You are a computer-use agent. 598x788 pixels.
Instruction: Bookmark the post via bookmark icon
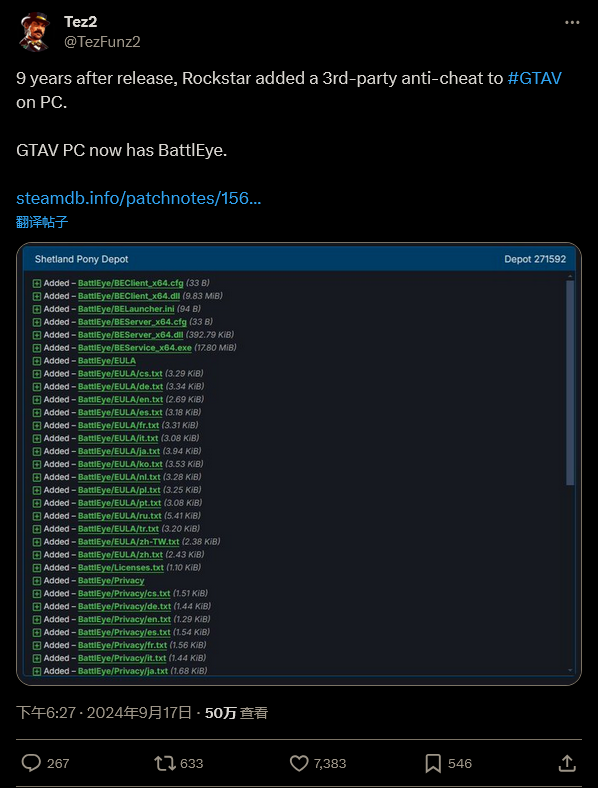click(433, 763)
